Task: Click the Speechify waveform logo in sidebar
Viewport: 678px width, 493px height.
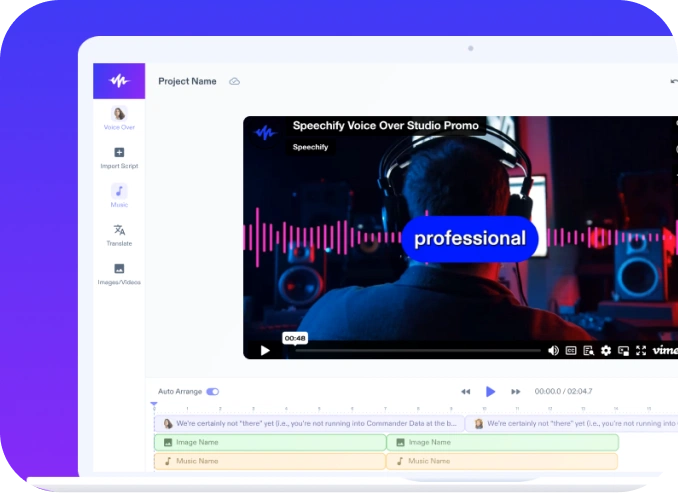Action: tap(119, 81)
